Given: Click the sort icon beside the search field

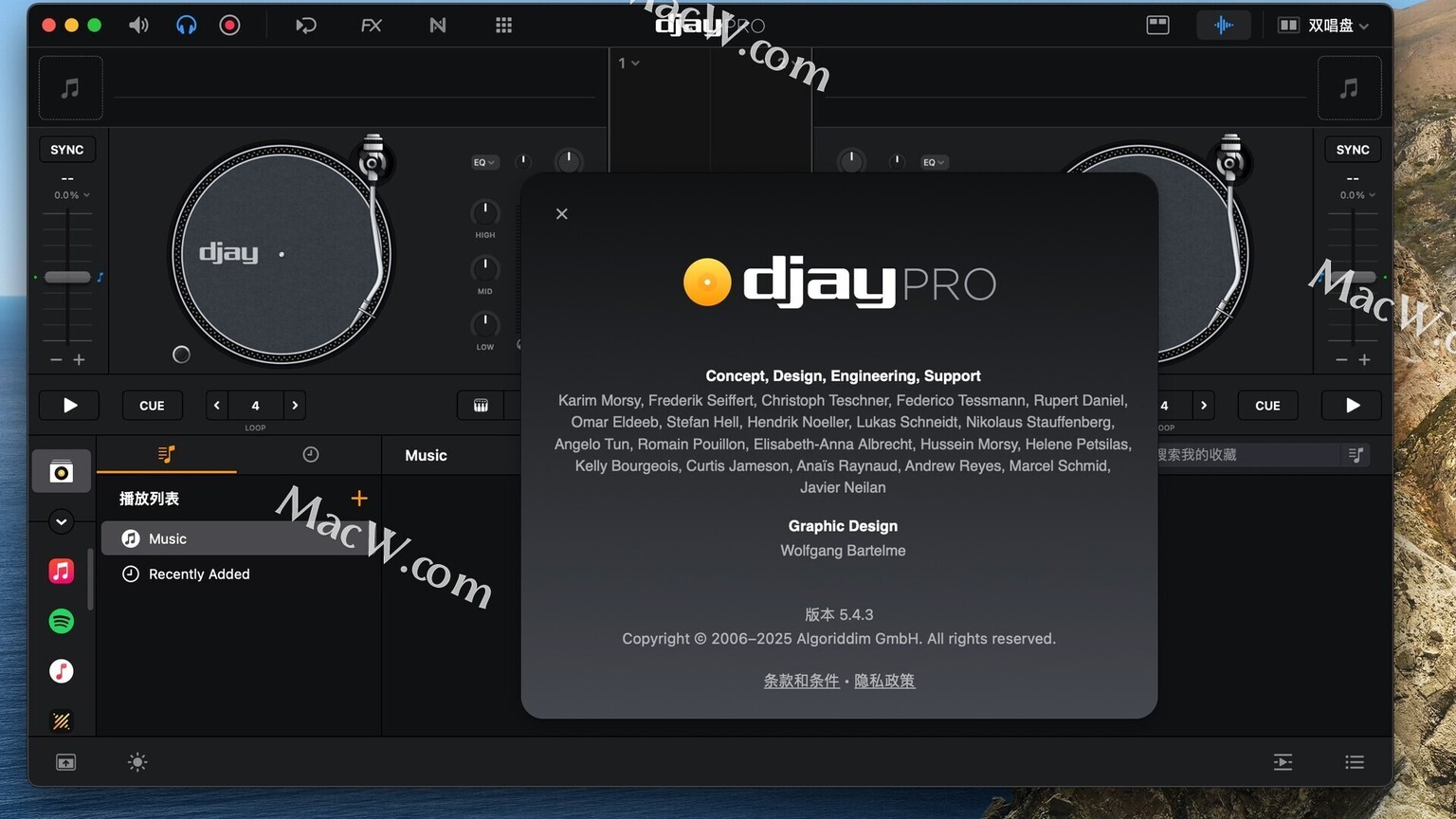Looking at the screenshot, I should [1356, 455].
